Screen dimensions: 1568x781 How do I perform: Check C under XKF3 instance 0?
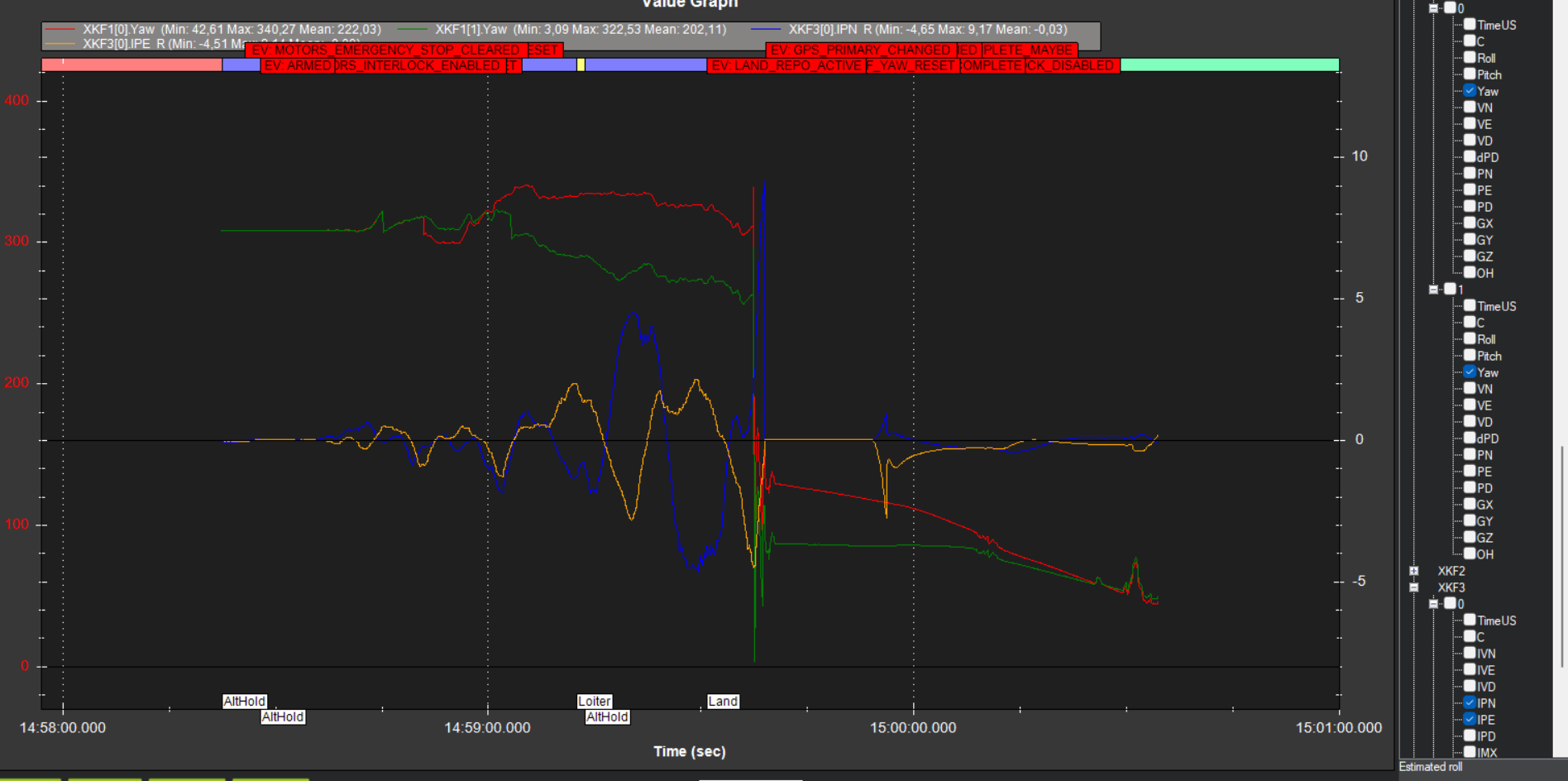click(x=1470, y=637)
